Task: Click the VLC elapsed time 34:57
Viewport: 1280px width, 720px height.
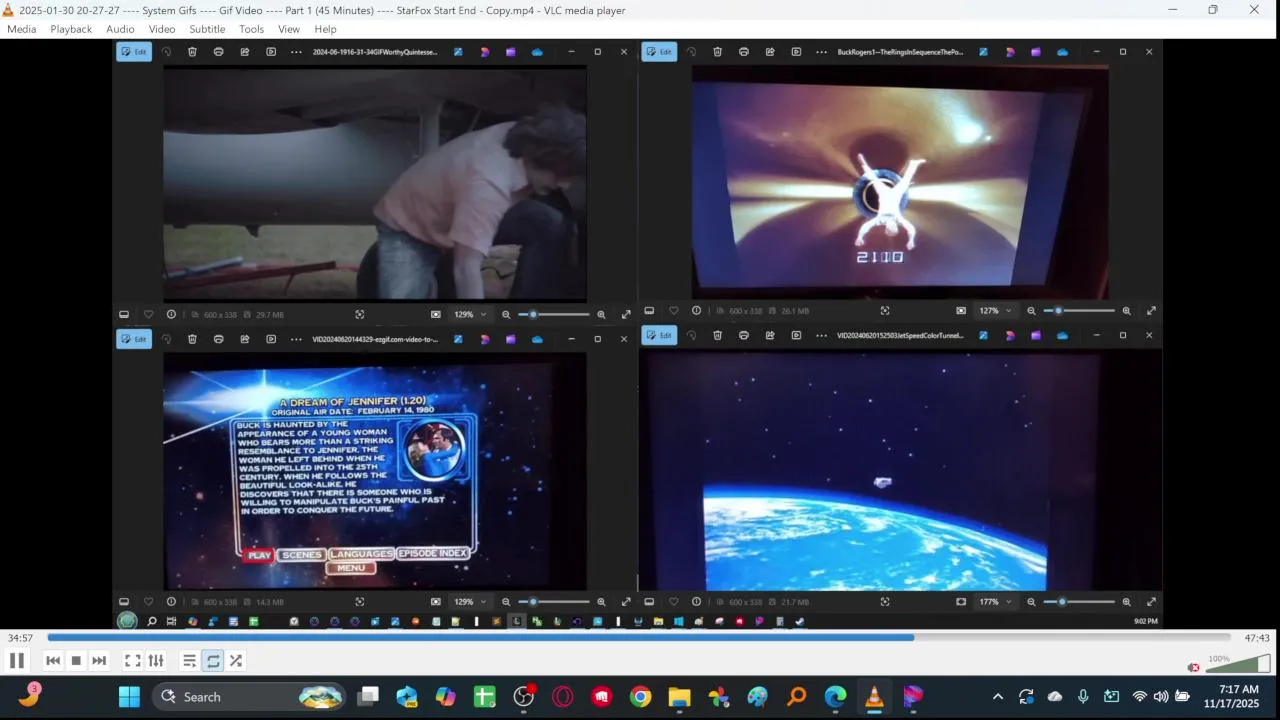Action: [x=20, y=638]
